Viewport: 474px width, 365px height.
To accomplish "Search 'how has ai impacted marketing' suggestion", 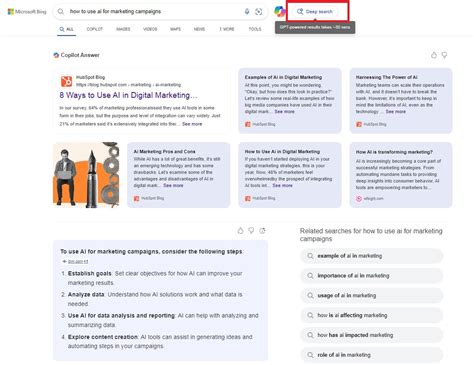I will [372, 335].
